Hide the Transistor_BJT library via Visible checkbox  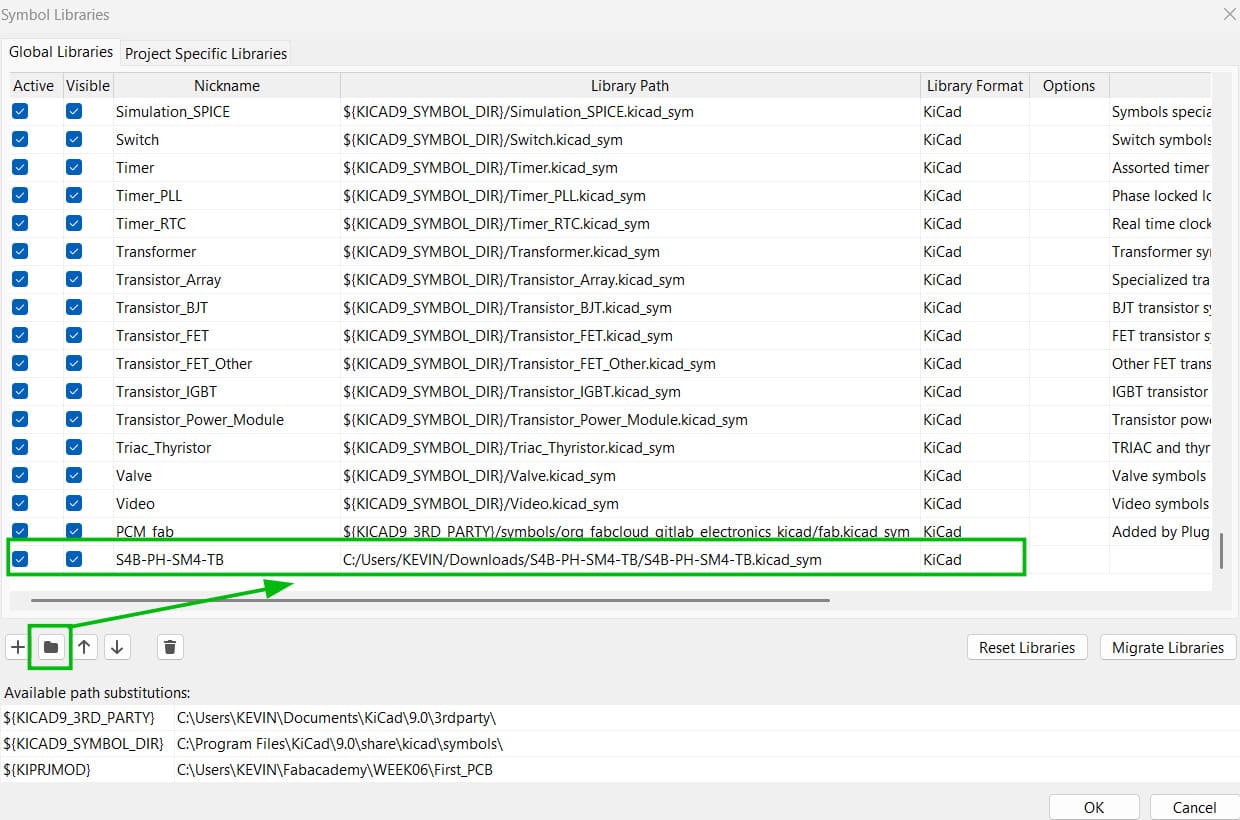pyautogui.click(x=73, y=307)
